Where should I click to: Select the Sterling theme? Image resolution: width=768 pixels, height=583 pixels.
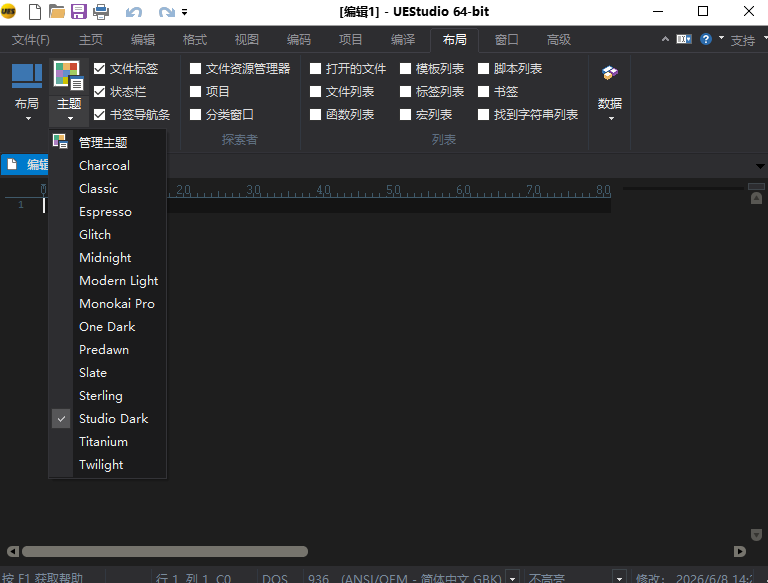pos(108,396)
